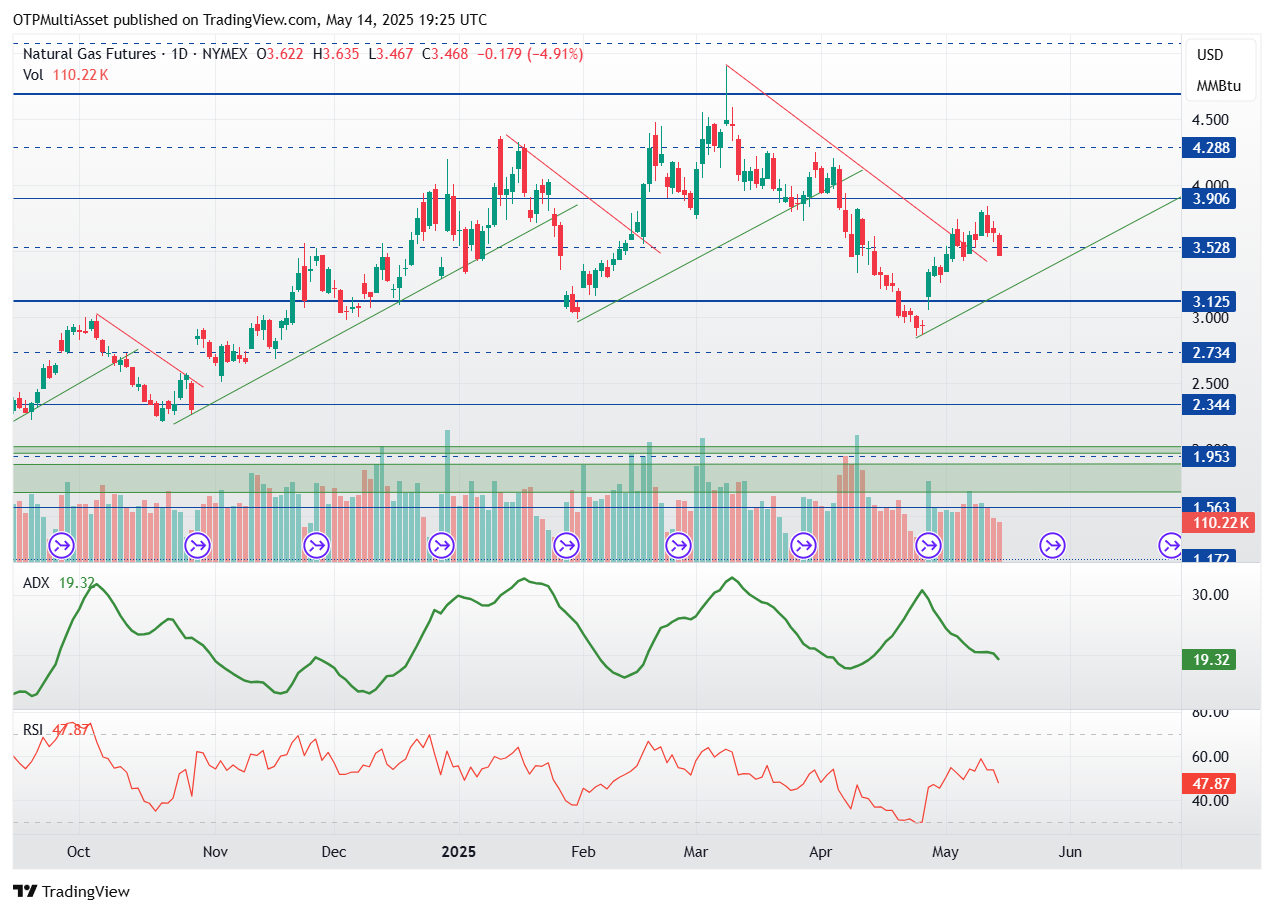Viewport: 1274px width, 913px height.
Task: Click the contract-roll marker just before Dec
Action: tap(317, 546)
